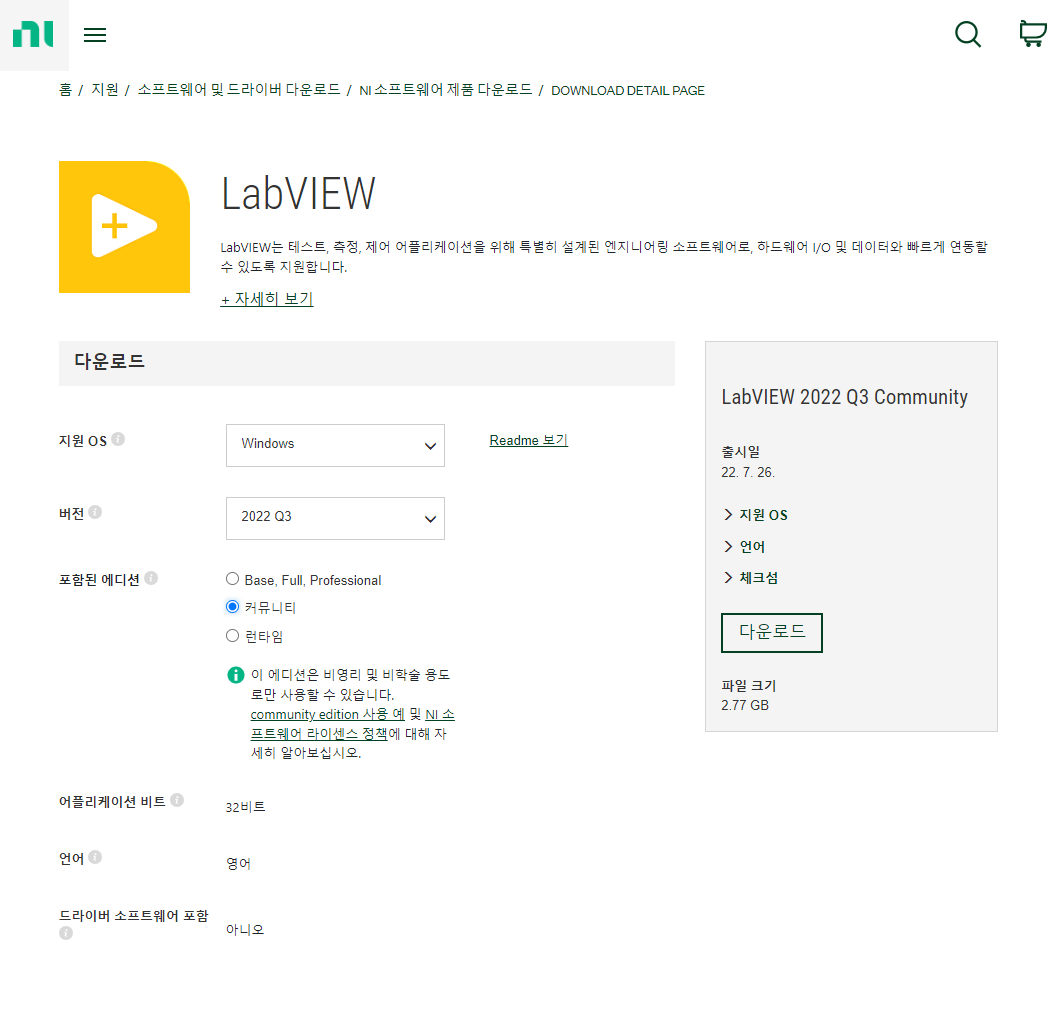The image size is (1060, 1016).
Task: Expand the 자세히 보기 description
Action: [266, 299]
